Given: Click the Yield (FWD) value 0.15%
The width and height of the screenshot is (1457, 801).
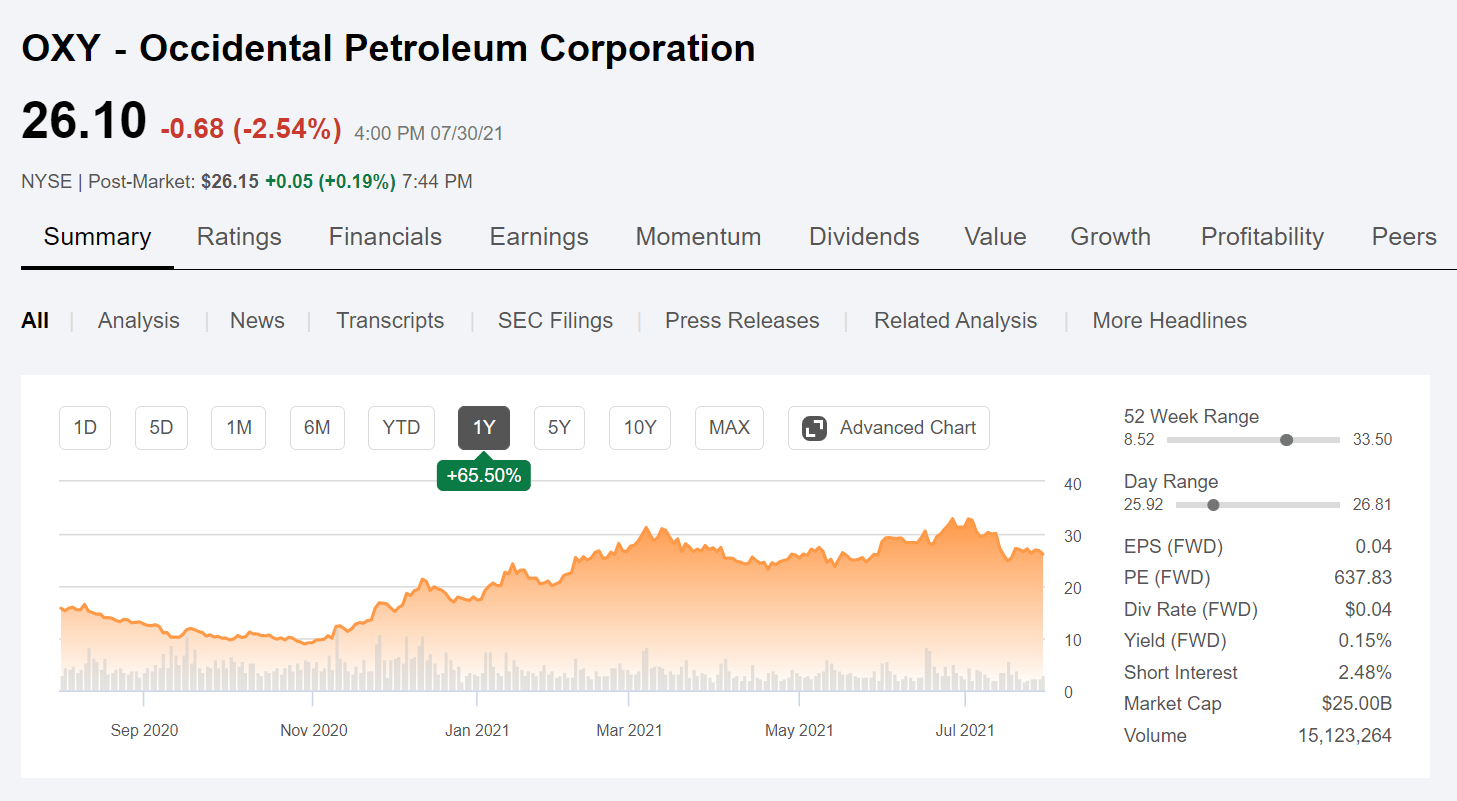Looking at the screenshot, I should click(1366, 641).
